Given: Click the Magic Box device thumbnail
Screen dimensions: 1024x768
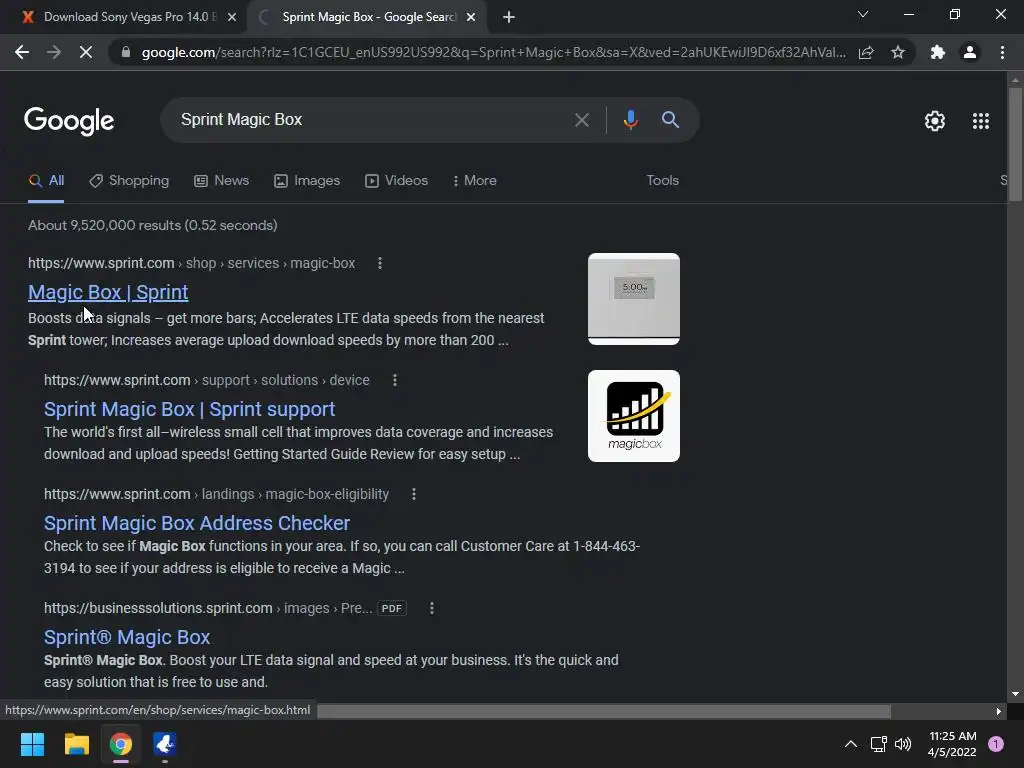Looking at the screenshot, I should coord(633,299).
